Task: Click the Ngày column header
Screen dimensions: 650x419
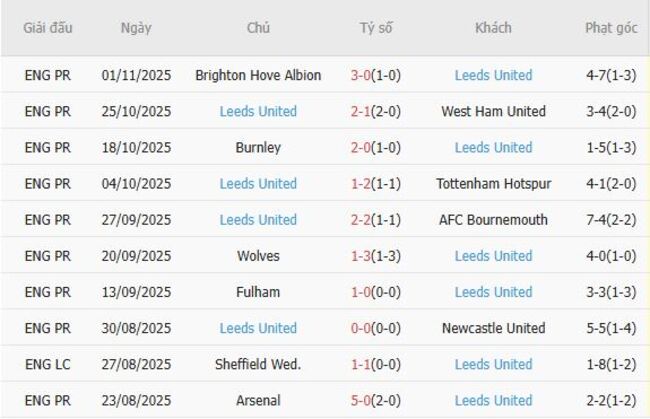Action: (x=136, y=28)
